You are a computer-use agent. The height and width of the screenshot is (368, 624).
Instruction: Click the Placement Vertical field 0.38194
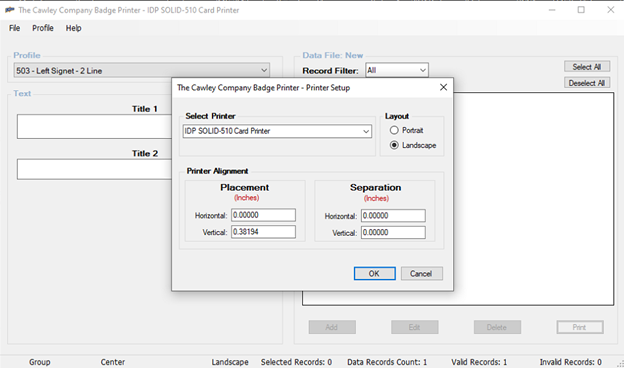tap(263, 232)
